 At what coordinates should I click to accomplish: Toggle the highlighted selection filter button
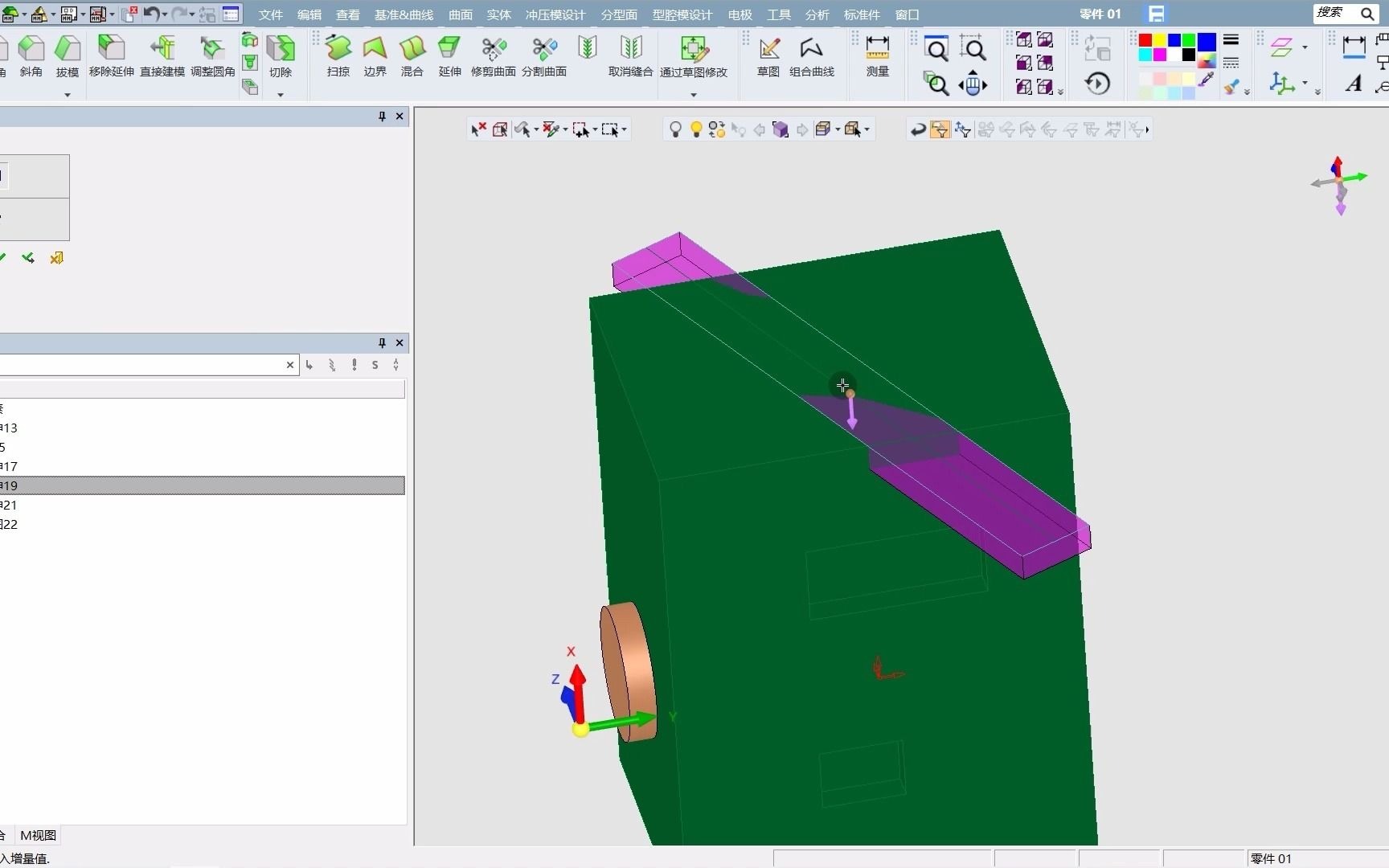pyautogui.click(x=939, y=129)
